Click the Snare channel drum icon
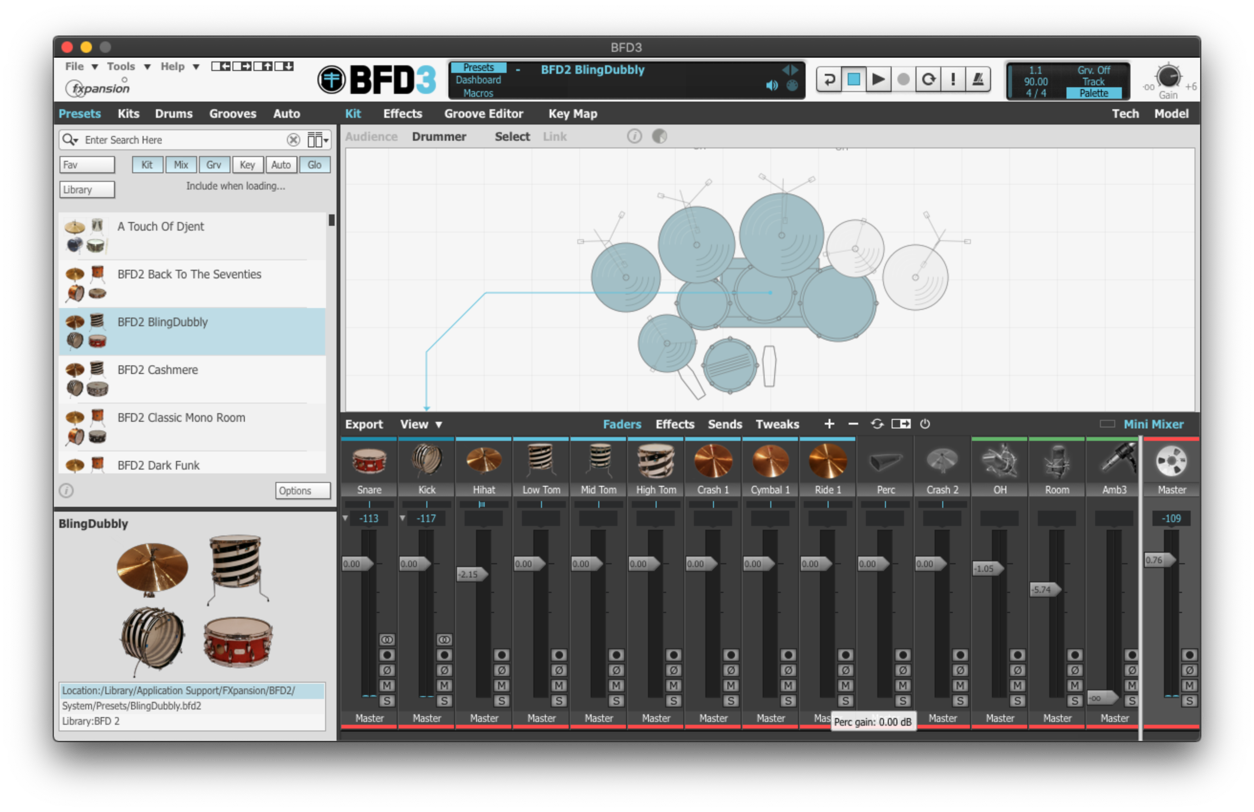 point(369,461)
